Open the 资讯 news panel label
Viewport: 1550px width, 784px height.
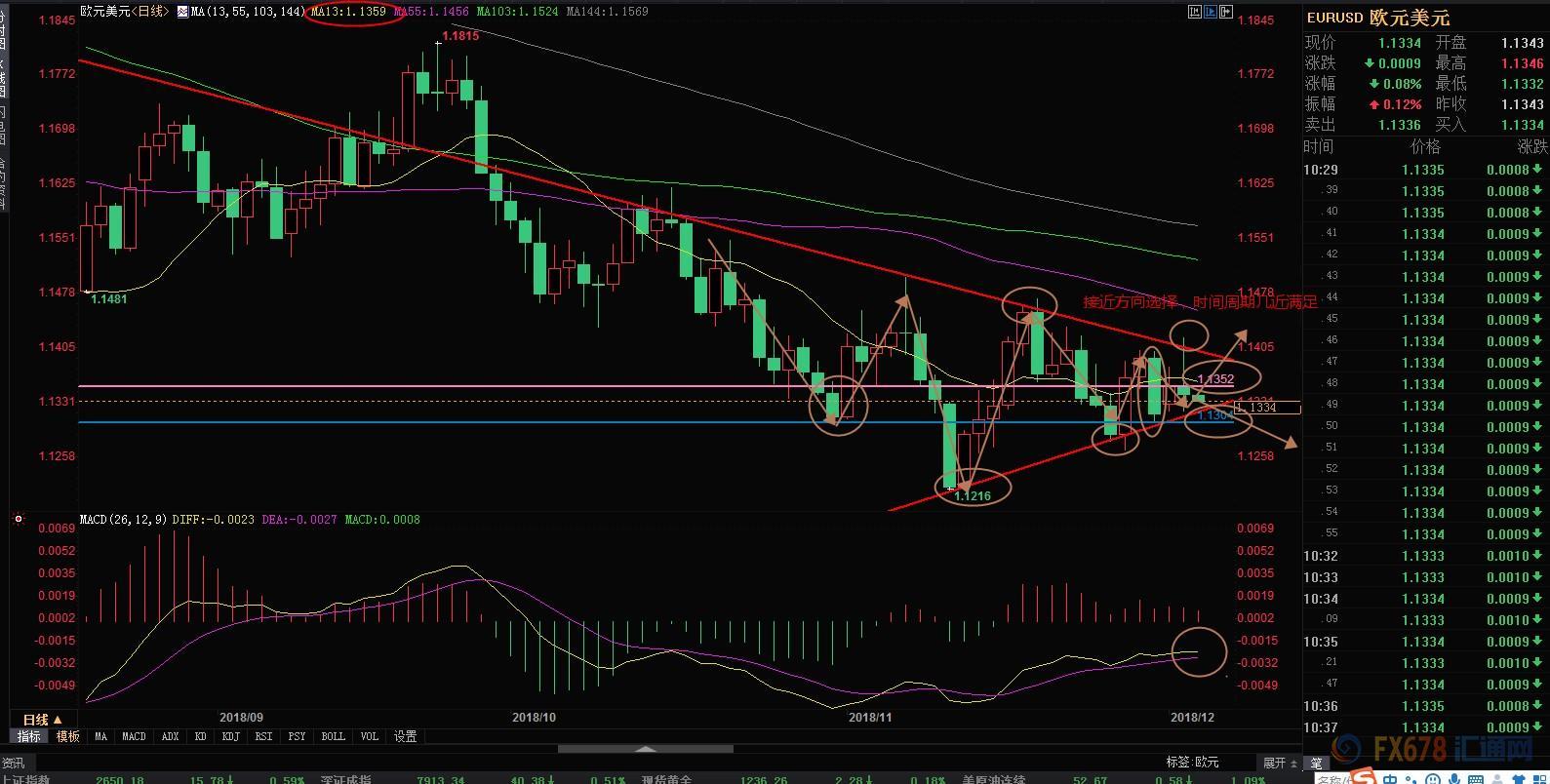click(x=14, y=763)
